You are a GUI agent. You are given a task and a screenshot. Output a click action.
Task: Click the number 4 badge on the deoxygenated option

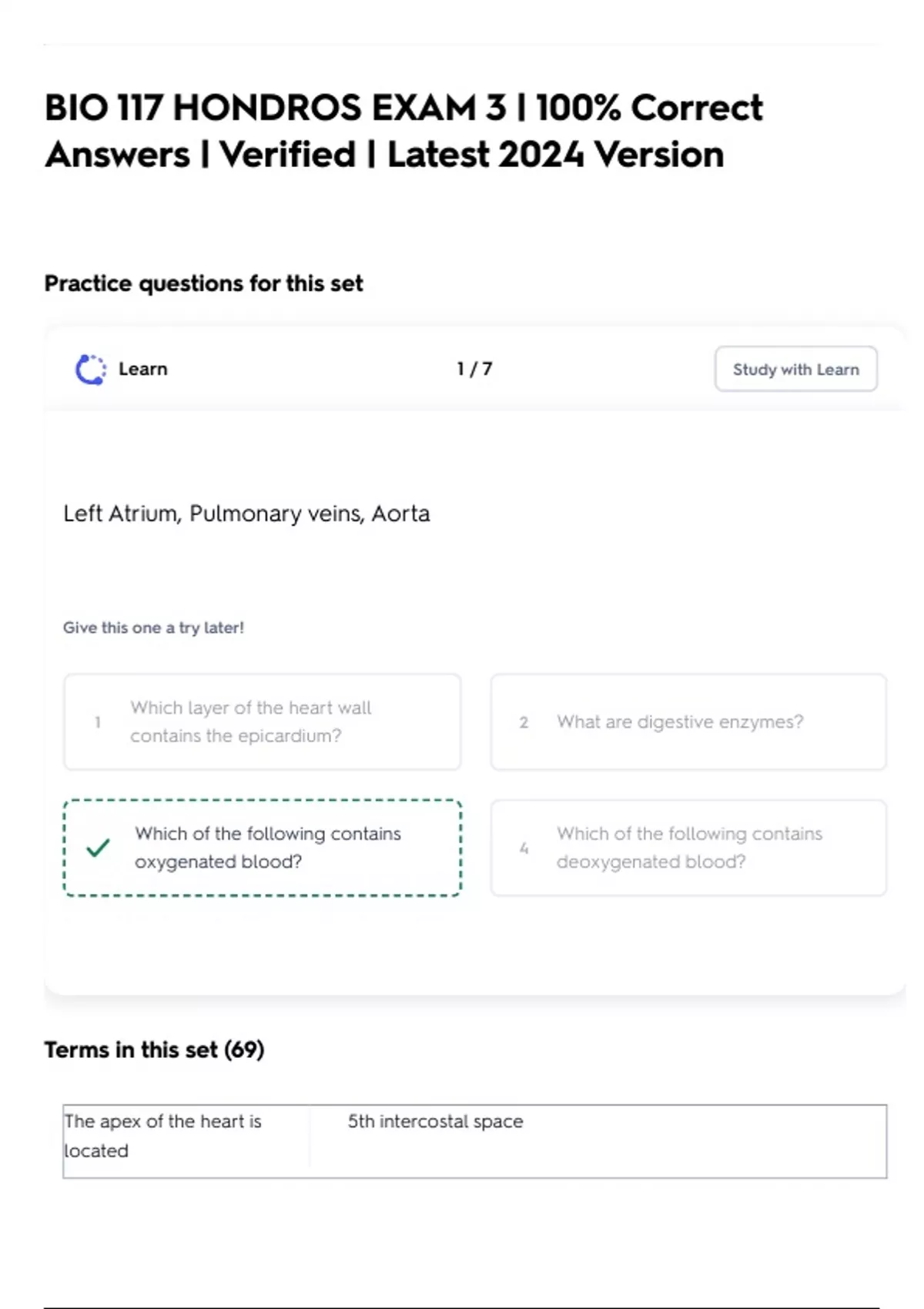(x=524, y=848)
